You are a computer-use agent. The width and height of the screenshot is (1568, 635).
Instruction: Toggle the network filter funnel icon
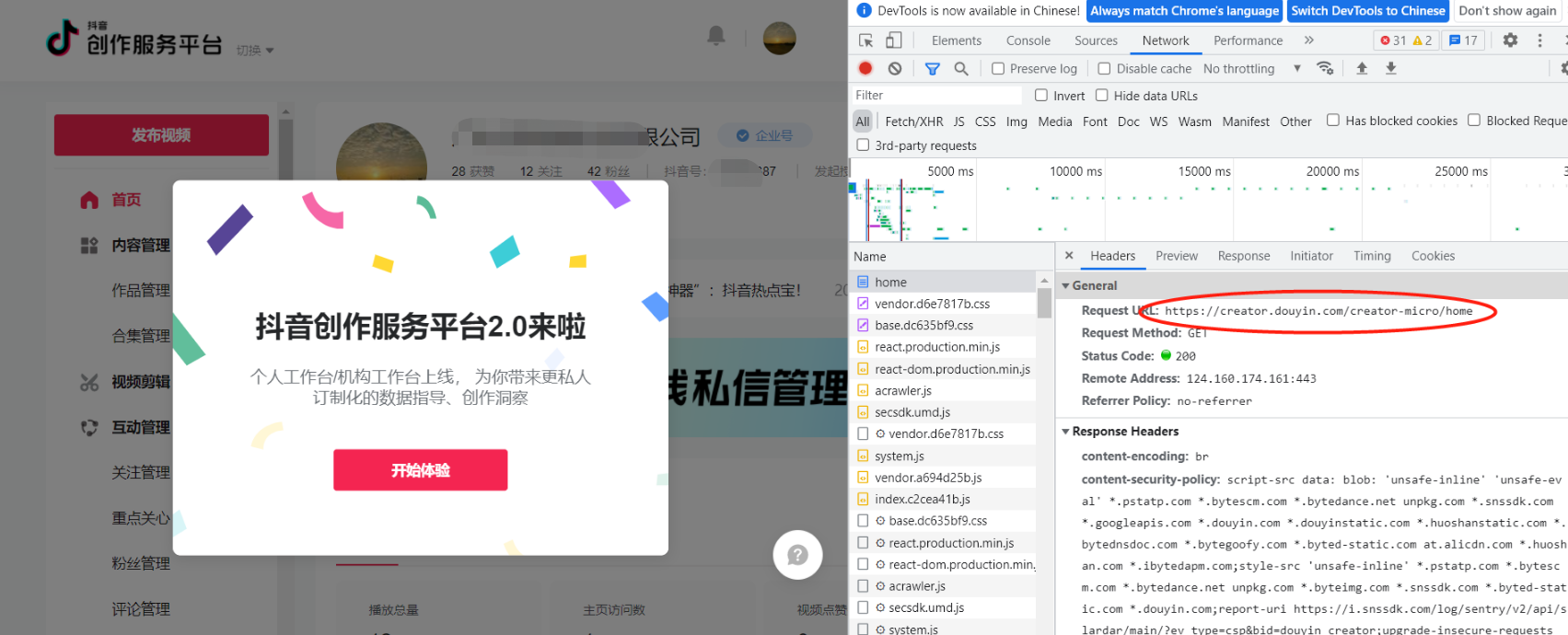click(932, 68)
